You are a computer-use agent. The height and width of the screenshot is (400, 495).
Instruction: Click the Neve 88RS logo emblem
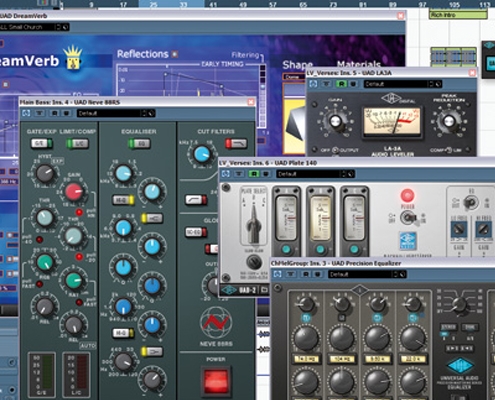[x=216, y=323]
